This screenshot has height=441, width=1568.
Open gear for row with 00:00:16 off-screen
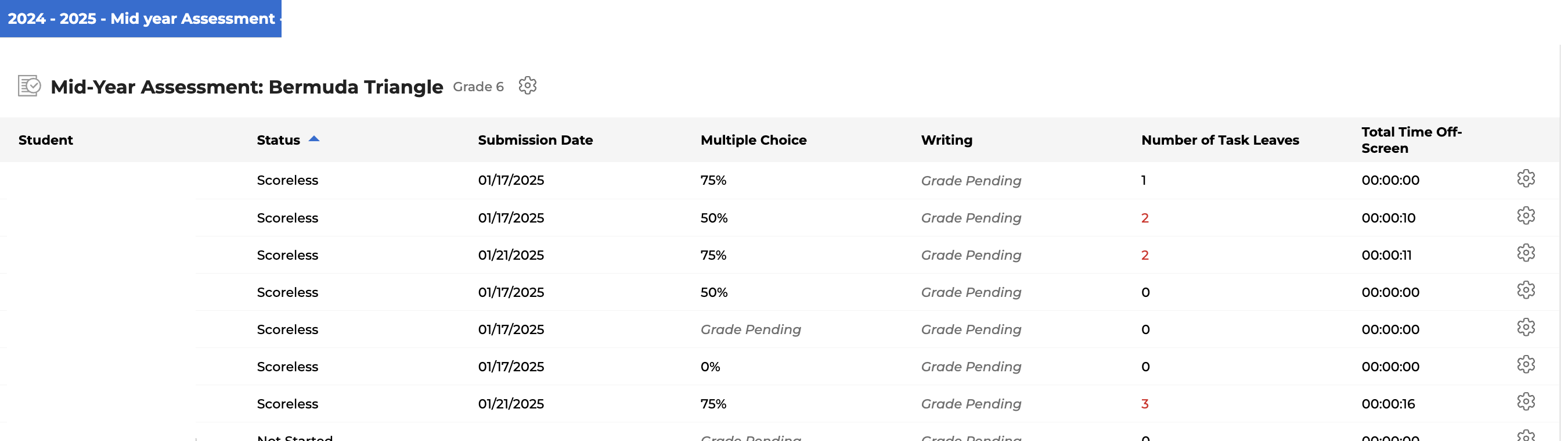tap(1526, 401)
